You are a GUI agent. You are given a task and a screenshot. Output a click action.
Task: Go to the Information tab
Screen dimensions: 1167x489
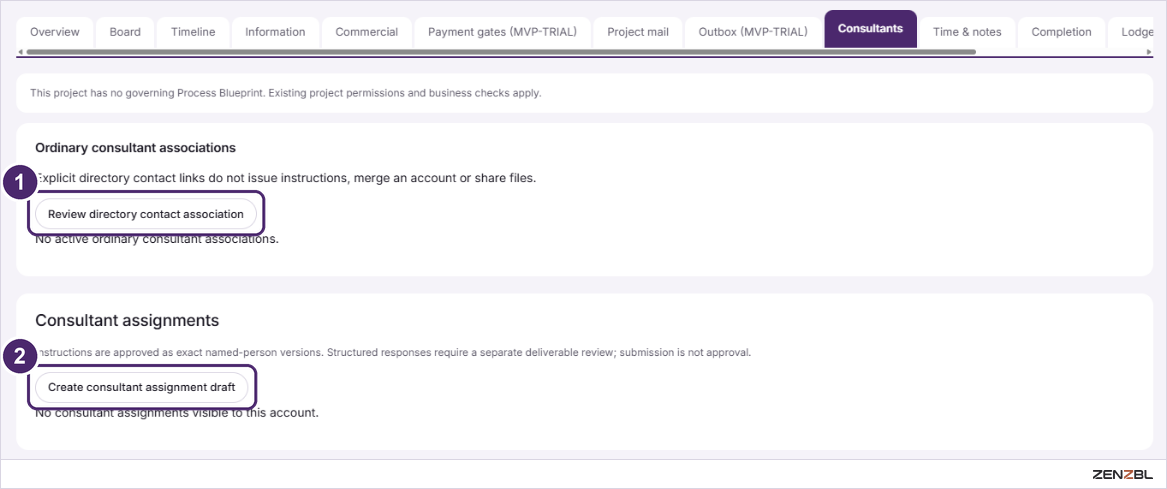pyautogui.click(x=275, y=32)
